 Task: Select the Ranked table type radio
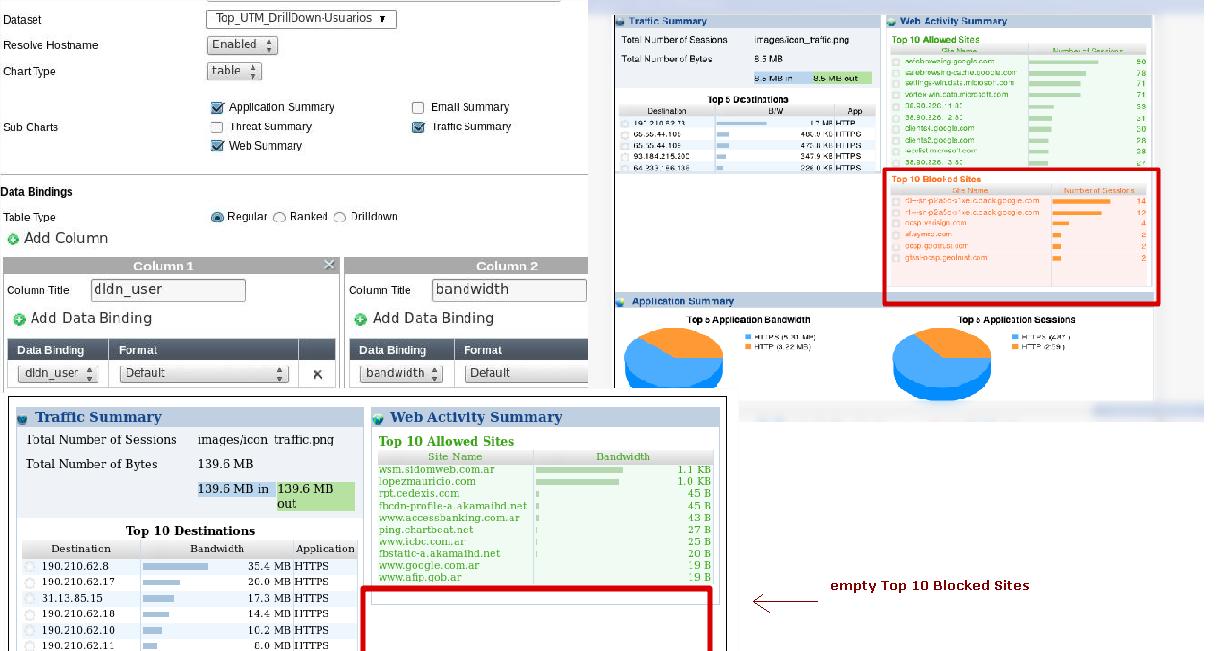[x=279, y=217]
